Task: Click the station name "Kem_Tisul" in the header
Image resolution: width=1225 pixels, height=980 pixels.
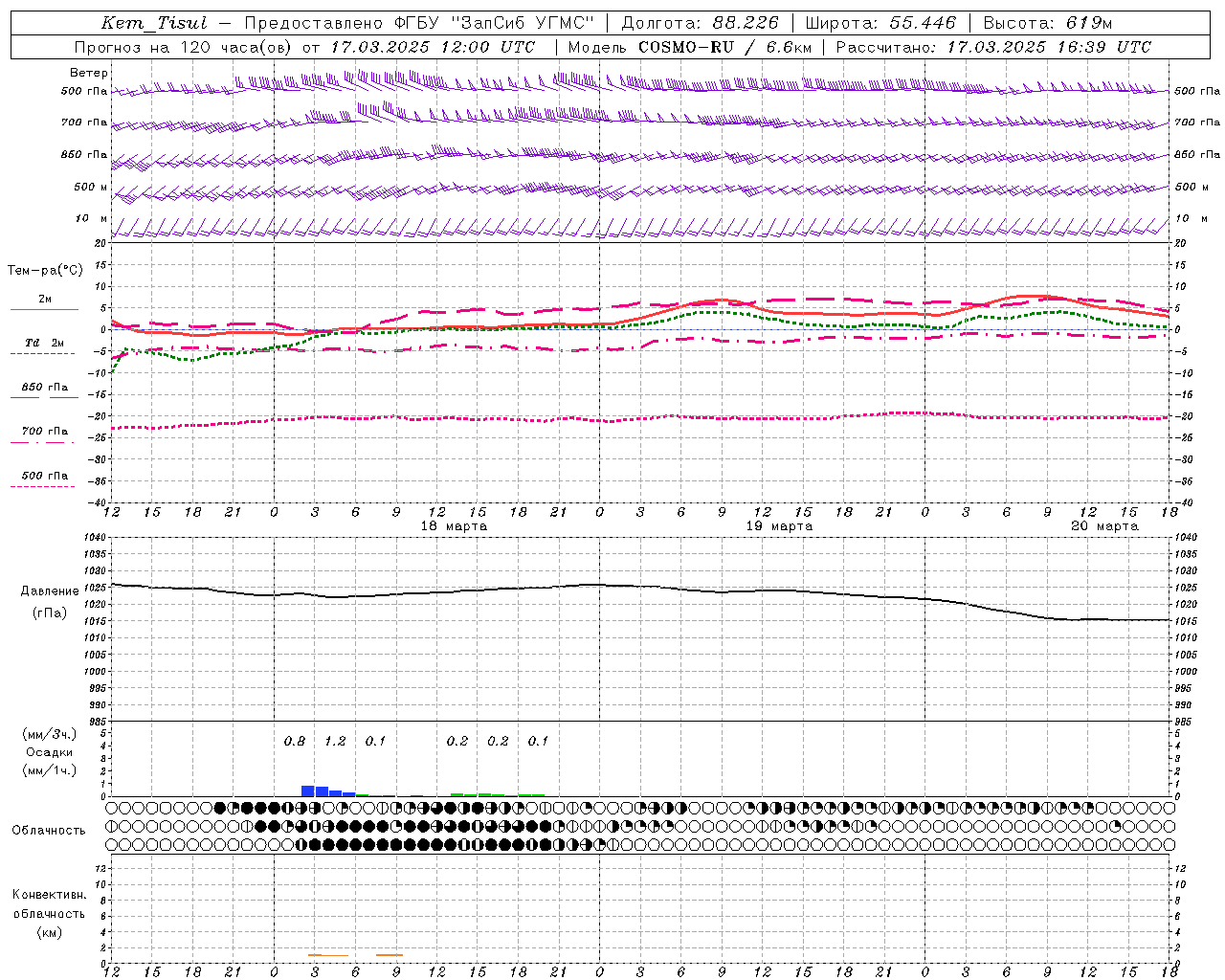Action: coord(154,23)
